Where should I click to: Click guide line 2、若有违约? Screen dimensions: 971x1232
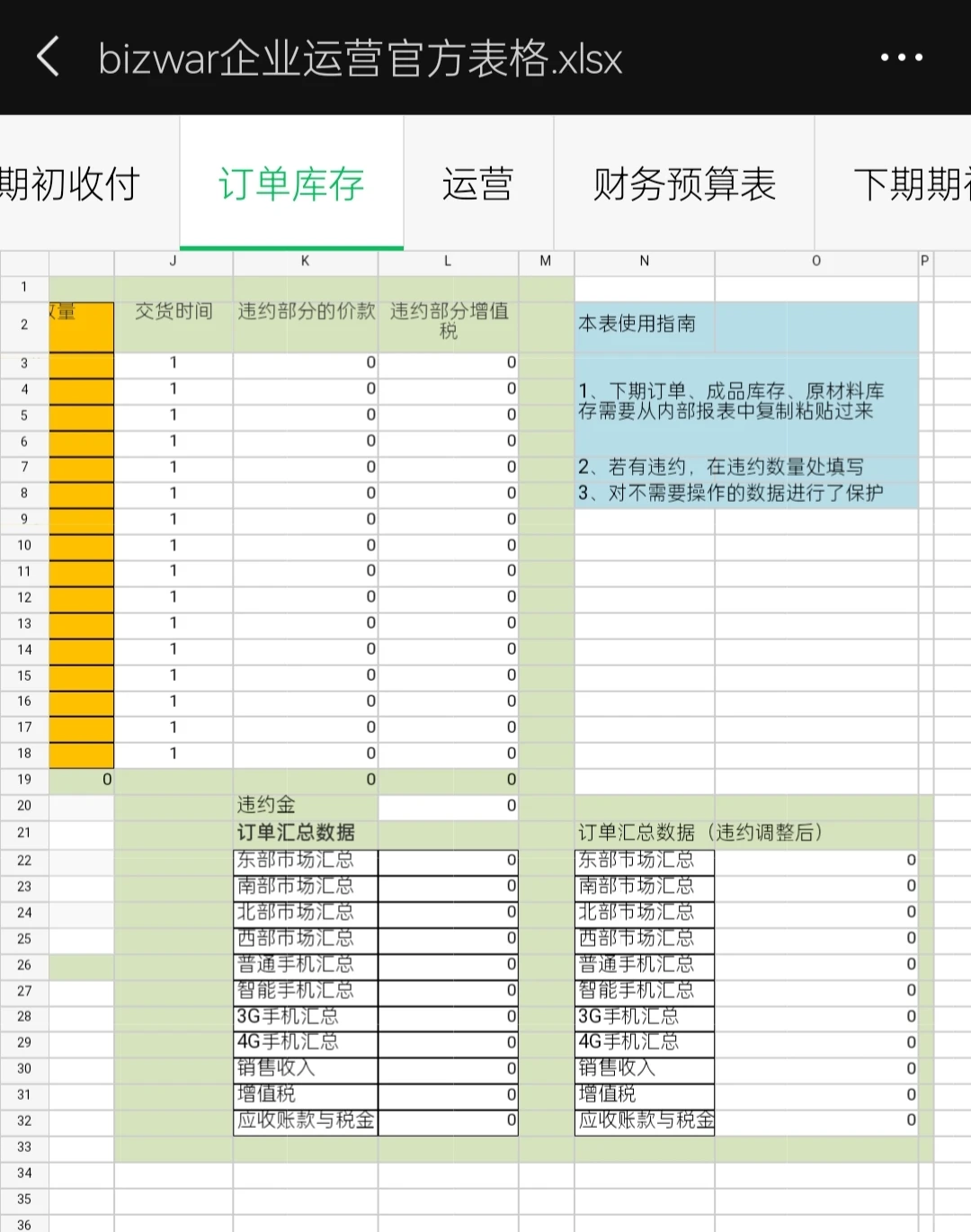720,467
